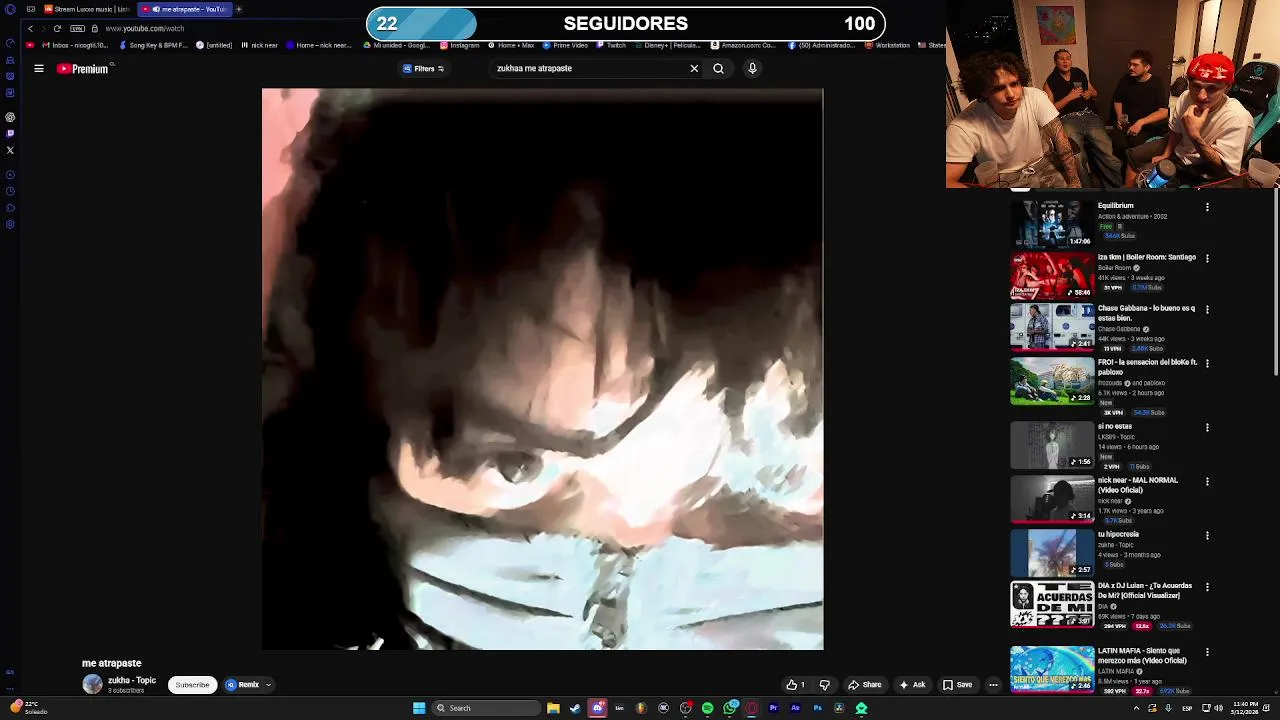This screenshot has height=720, width=1280.
Task: Reload the current page
Action: 57,29
